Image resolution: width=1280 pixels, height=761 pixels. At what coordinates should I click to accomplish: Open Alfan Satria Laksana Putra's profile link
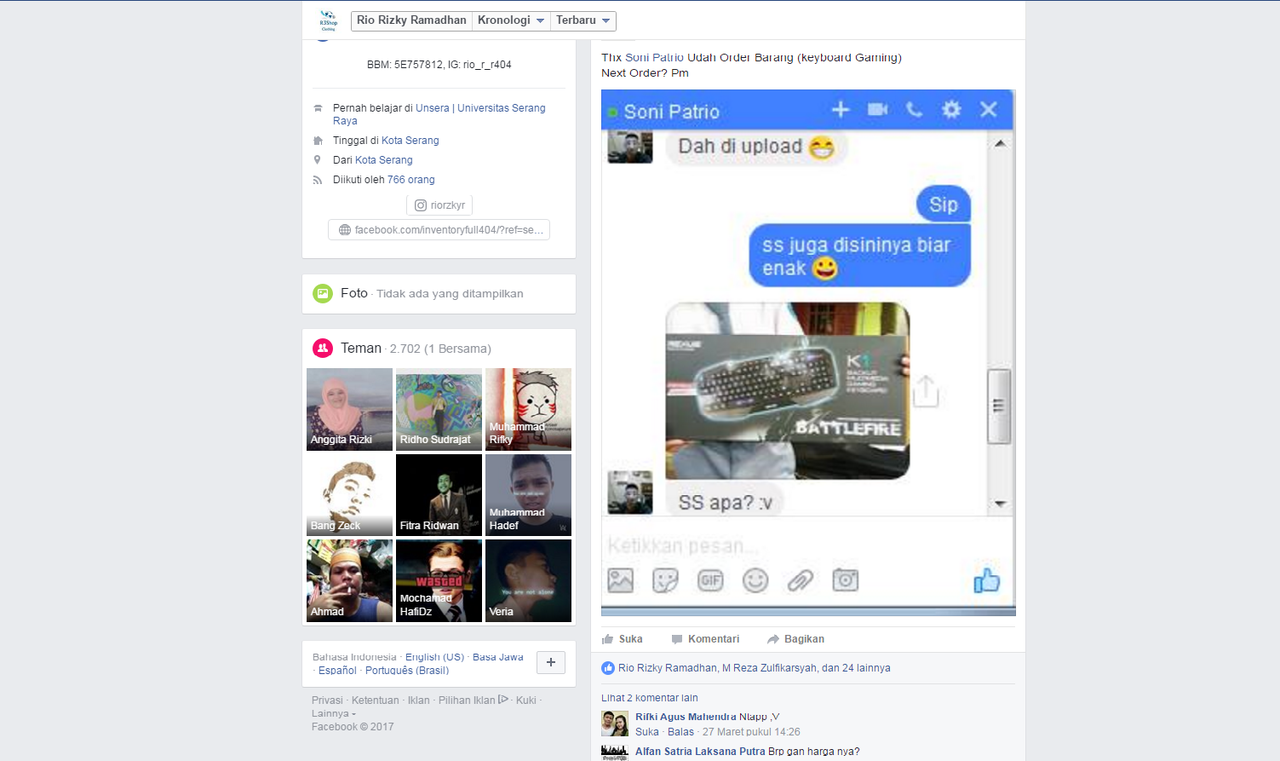[700, 751]
